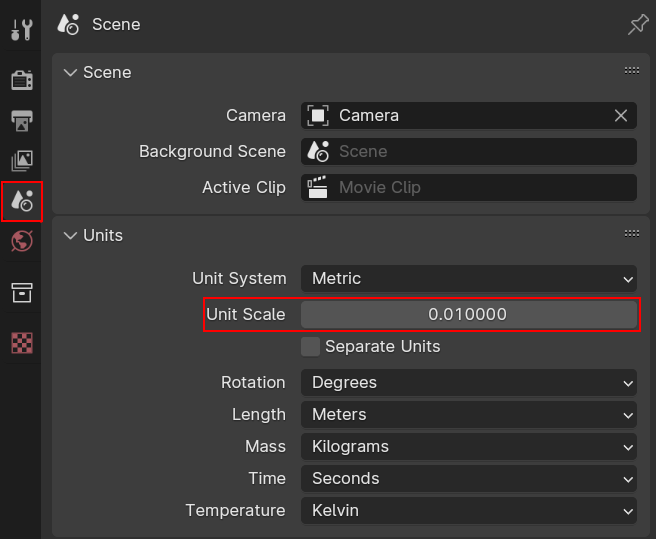Open the Length Meters dropdown
656x539 pixels.
pyautogui.click(x=469, y=415)
